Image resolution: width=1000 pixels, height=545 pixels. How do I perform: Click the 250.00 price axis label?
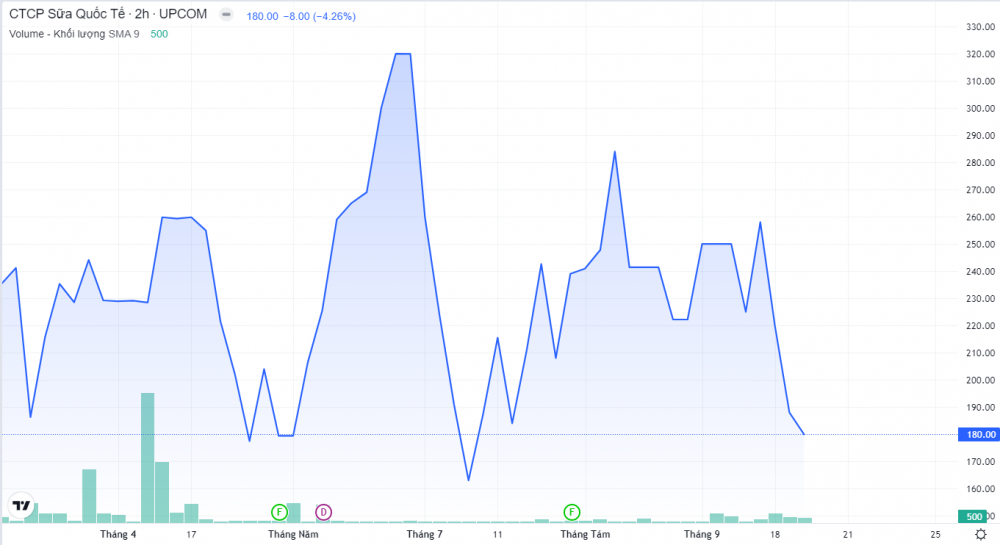(980, 244)
